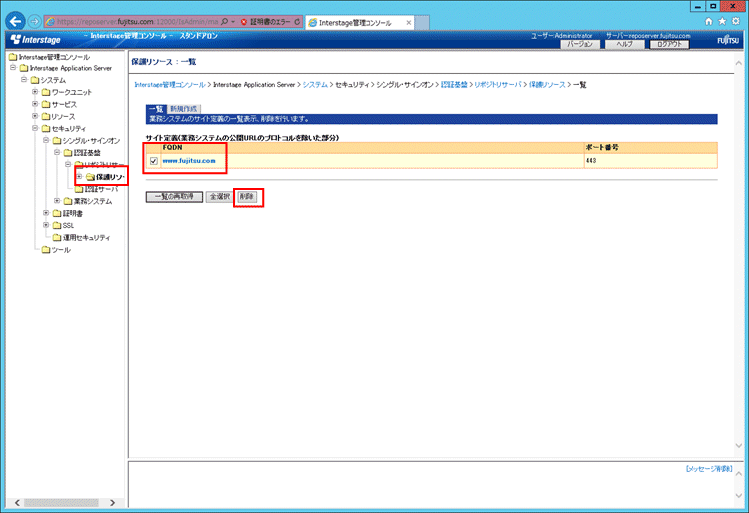
Task: Expand the リソース tree node
Action: click(x=35, y=116)
